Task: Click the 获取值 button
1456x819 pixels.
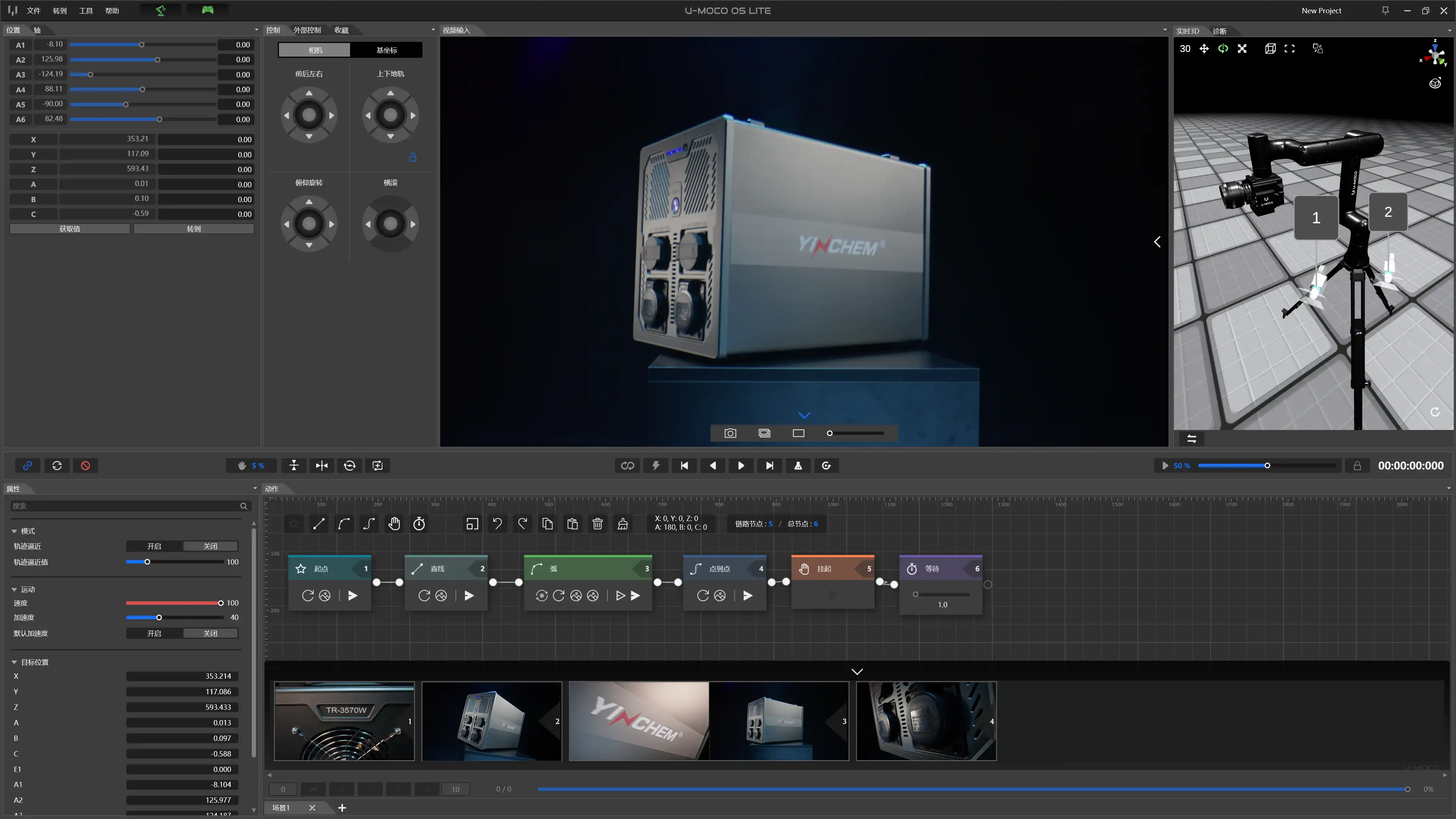Action: click(69, 229)
